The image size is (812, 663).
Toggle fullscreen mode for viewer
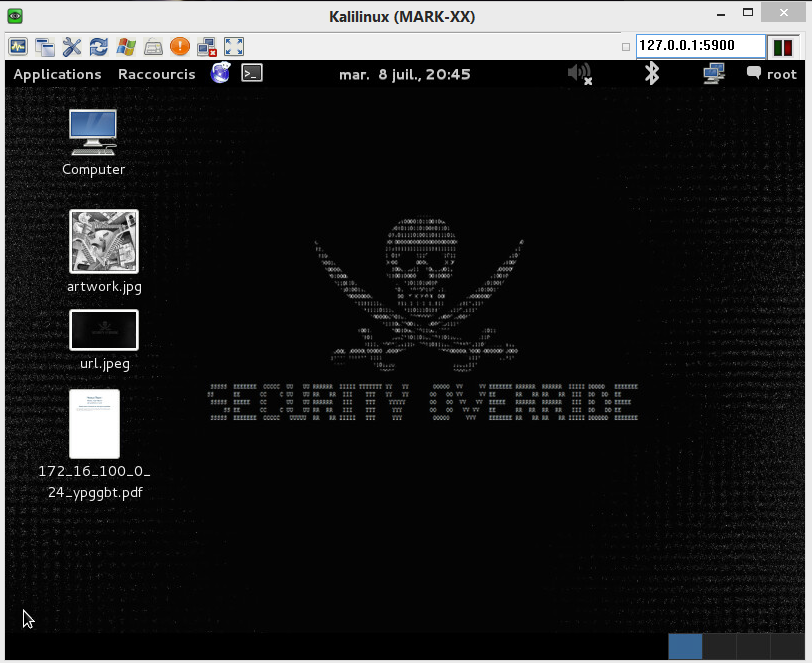[234, 47]
